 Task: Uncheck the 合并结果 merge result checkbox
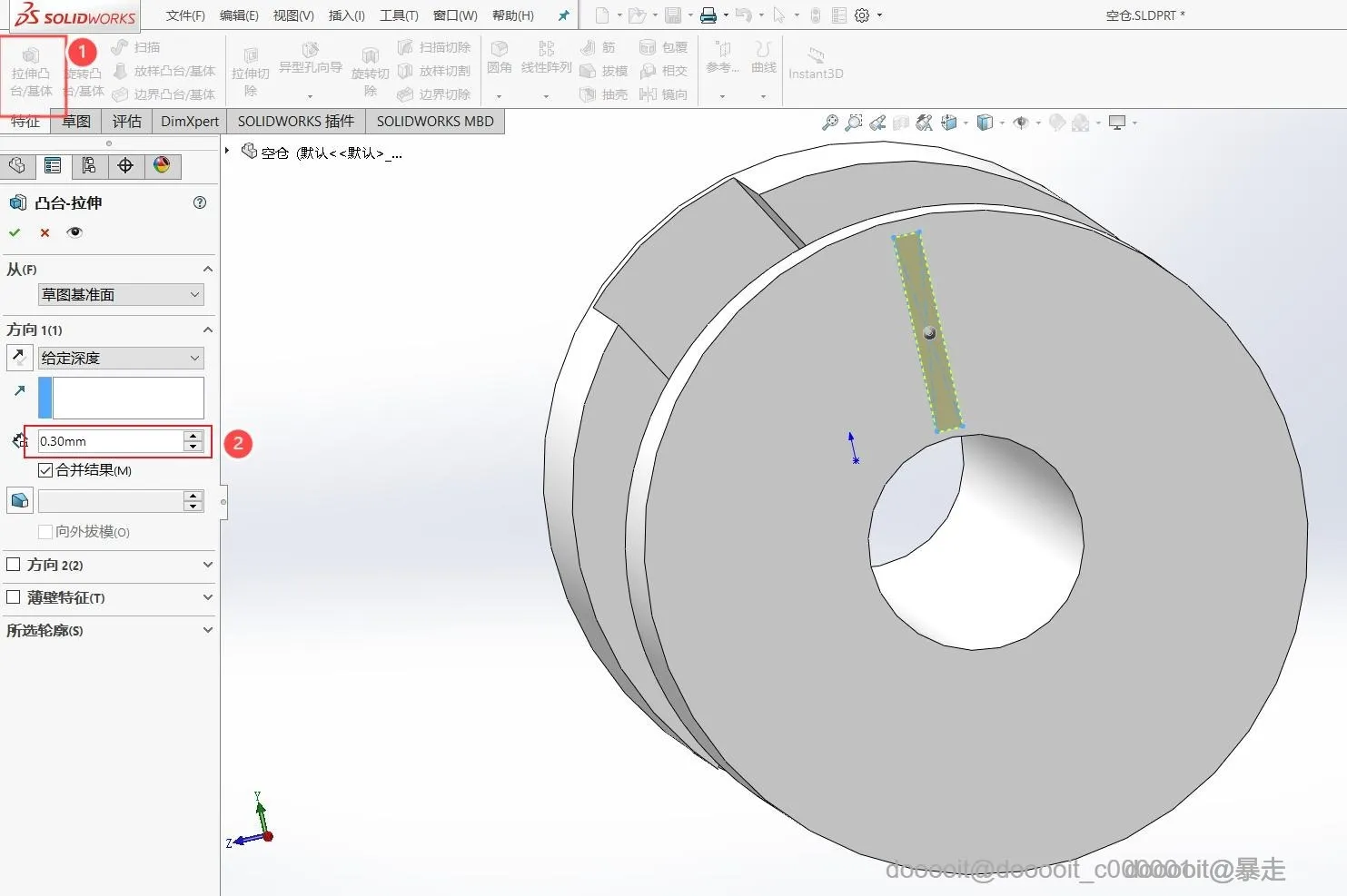45,470
